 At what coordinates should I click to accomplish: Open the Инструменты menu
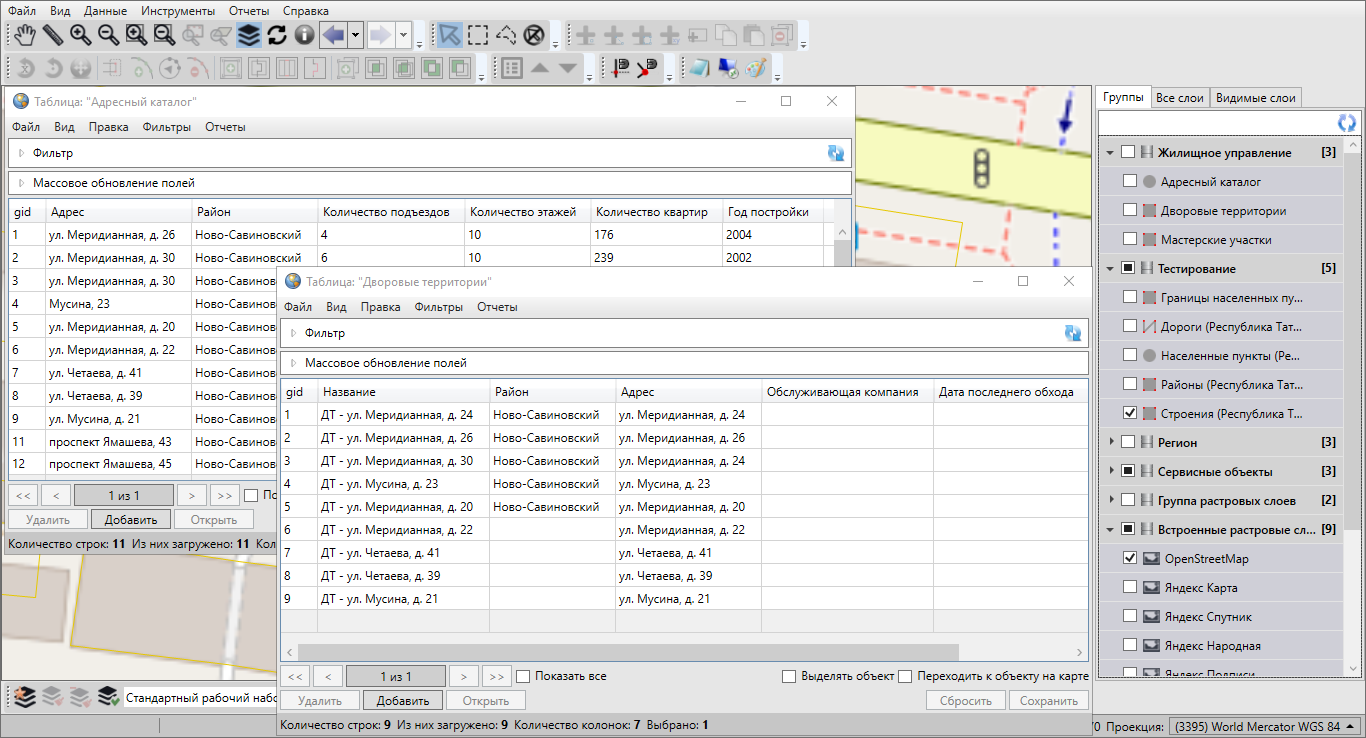177,11
